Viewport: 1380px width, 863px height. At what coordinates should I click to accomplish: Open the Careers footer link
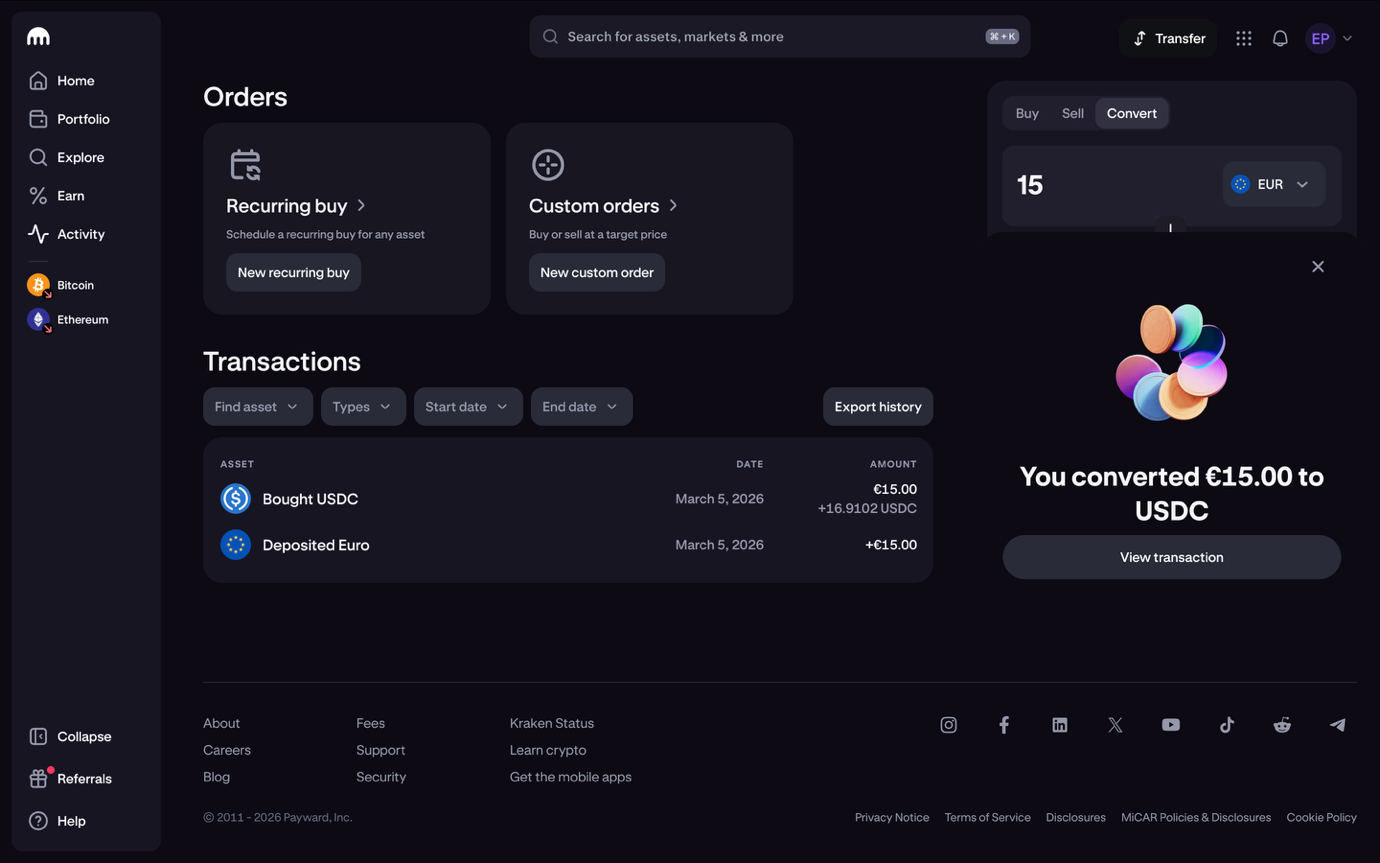click(227, 750)
